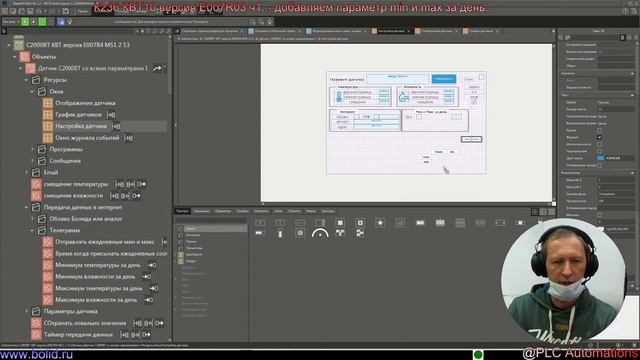
Task: Toggle checkbox below the text color property
Action: (x=599, y=165)
